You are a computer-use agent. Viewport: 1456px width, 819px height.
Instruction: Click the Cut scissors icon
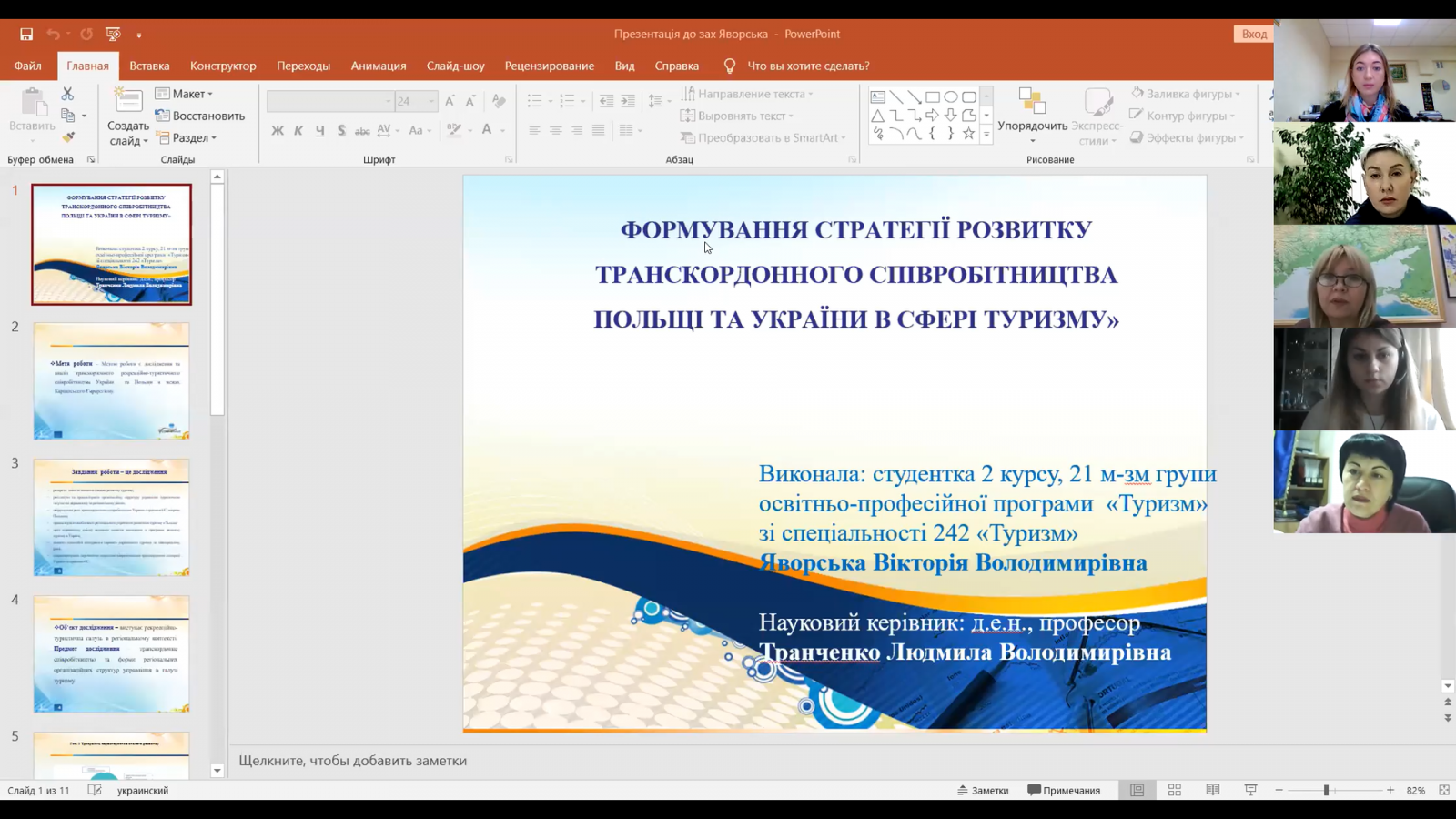pos(67,94)
